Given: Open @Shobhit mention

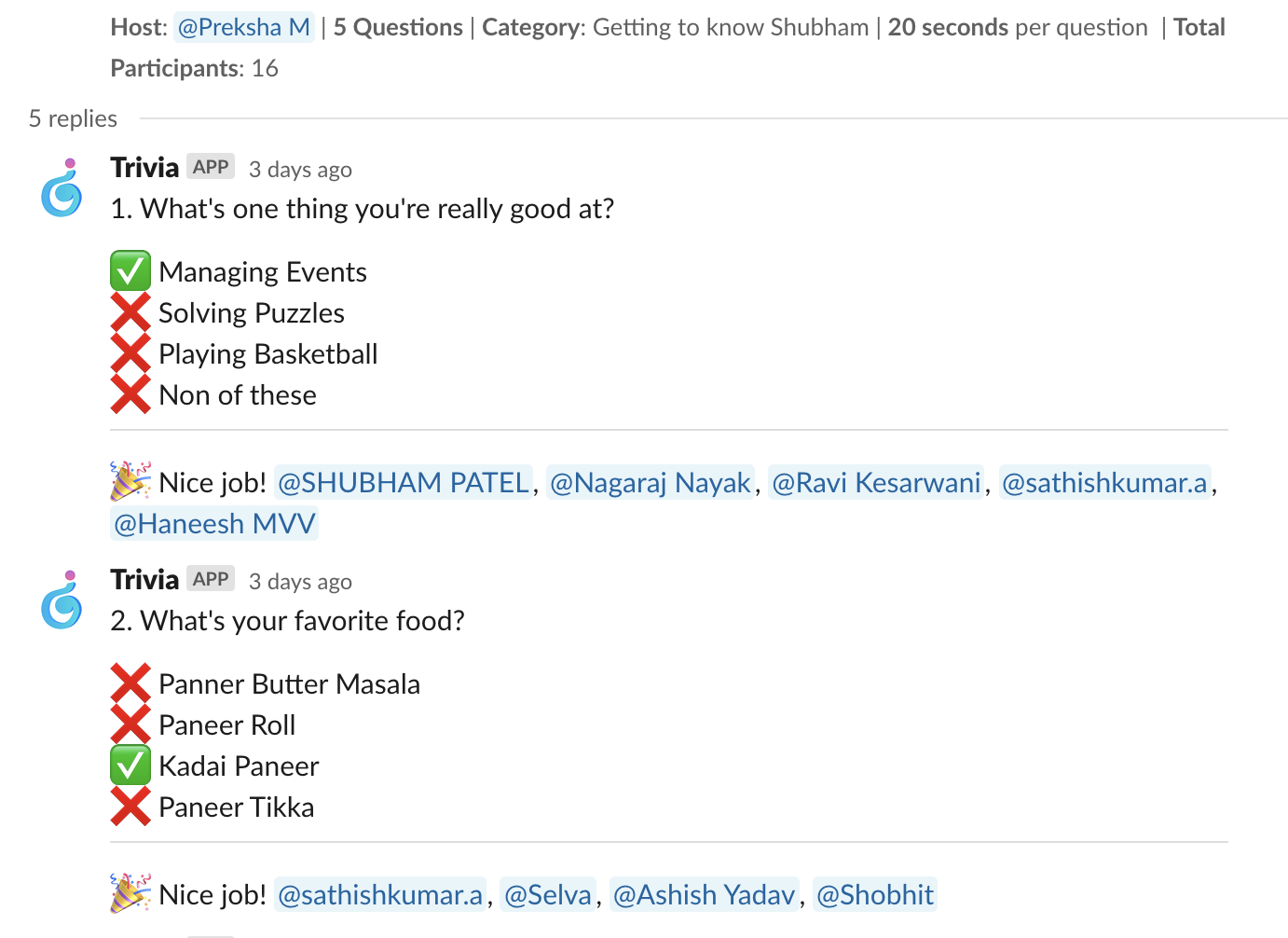Looking at the screenshot, I should (x=874, y=894).
